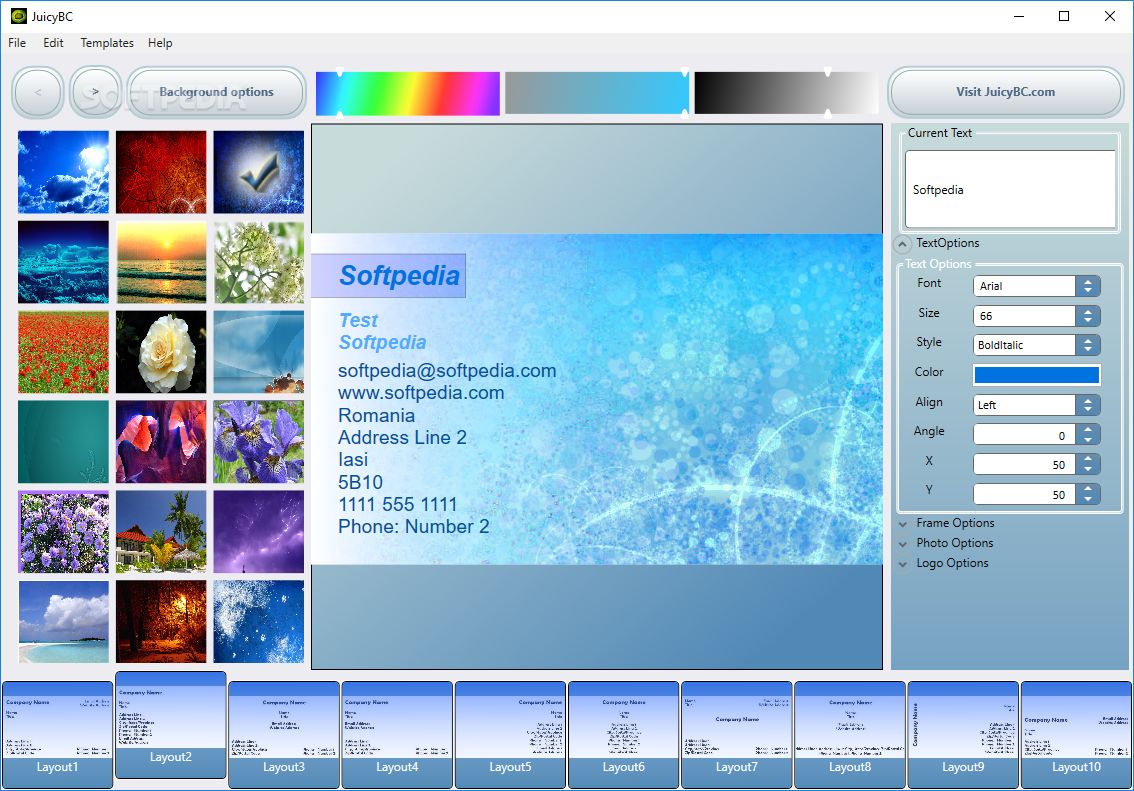The height and width of the screenshot is (791, 1134).
Task: Choose the Layout4 template
Action: click(397, 735)
